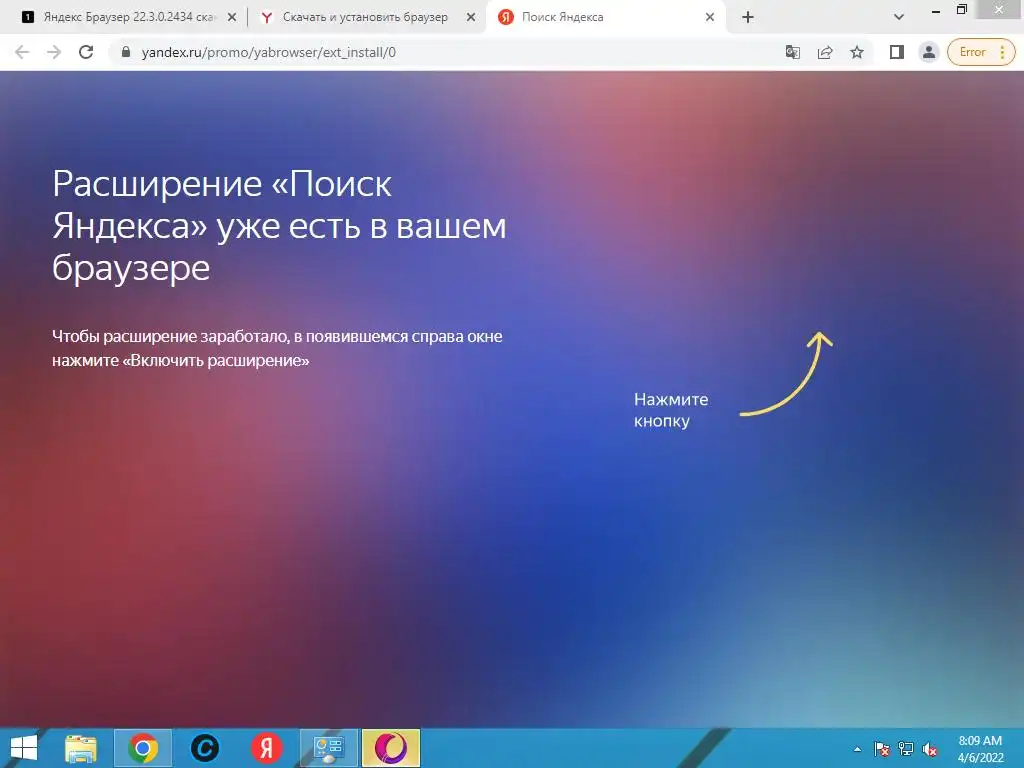The height and width of the screenshot is (768, 1024).
Task: Close the Яндекс Браузер 22.3.0.2434 tab
Action: point(232,18)
